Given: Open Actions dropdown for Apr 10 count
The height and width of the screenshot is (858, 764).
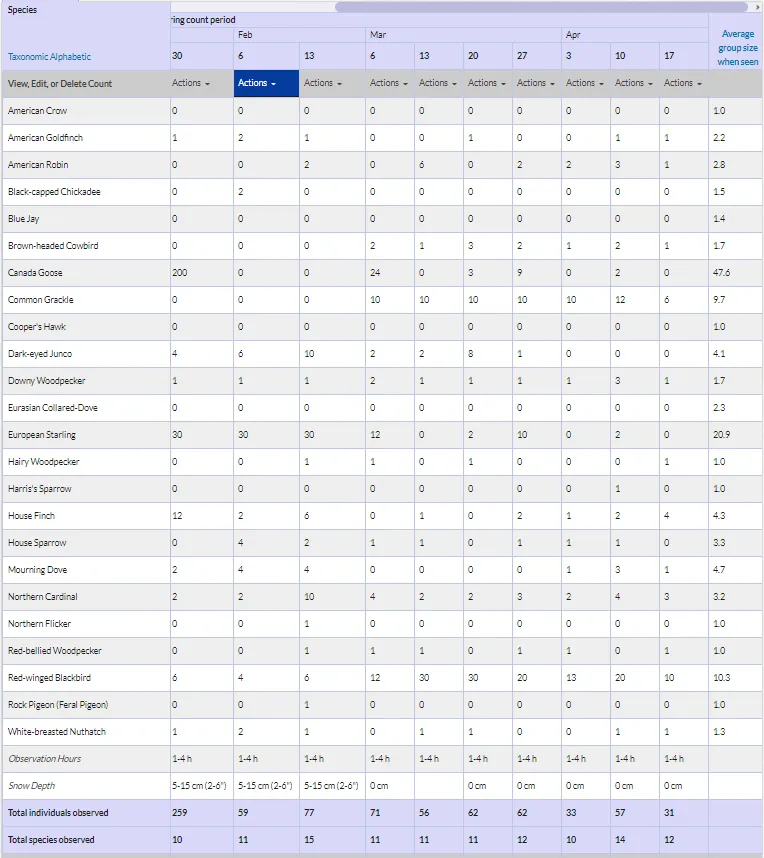Looking at the screenshot, I should coord(634,83).
